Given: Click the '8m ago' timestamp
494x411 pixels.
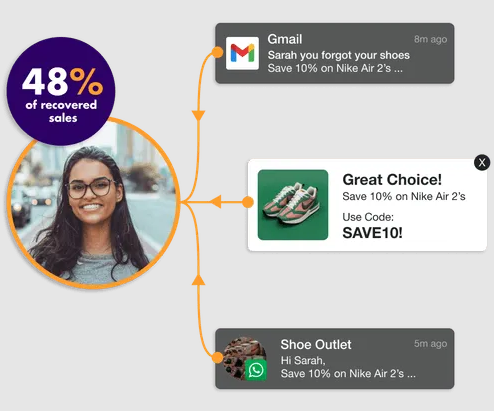Looking at the screenshot, I should (430, 39).
